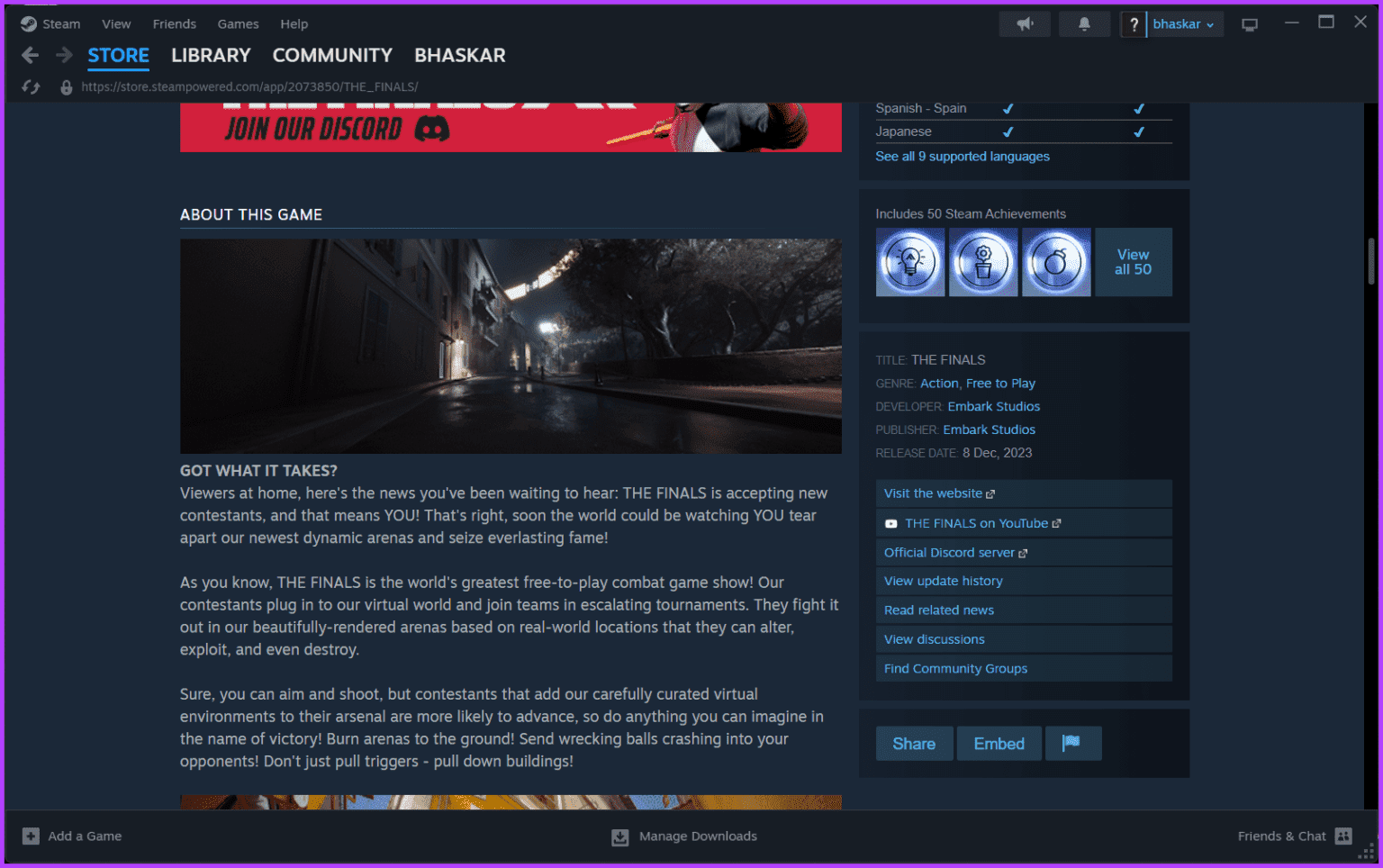Open the View menu
1383x868 pixels.
(116, 24)
